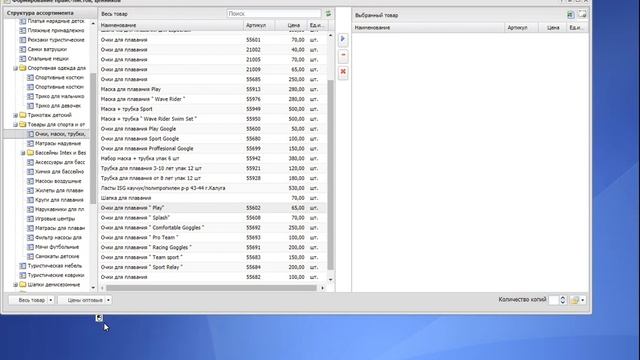Export selected goods to Excel icon
The height and width of the screenshot is (360, 640).
[x=571, y=15]
